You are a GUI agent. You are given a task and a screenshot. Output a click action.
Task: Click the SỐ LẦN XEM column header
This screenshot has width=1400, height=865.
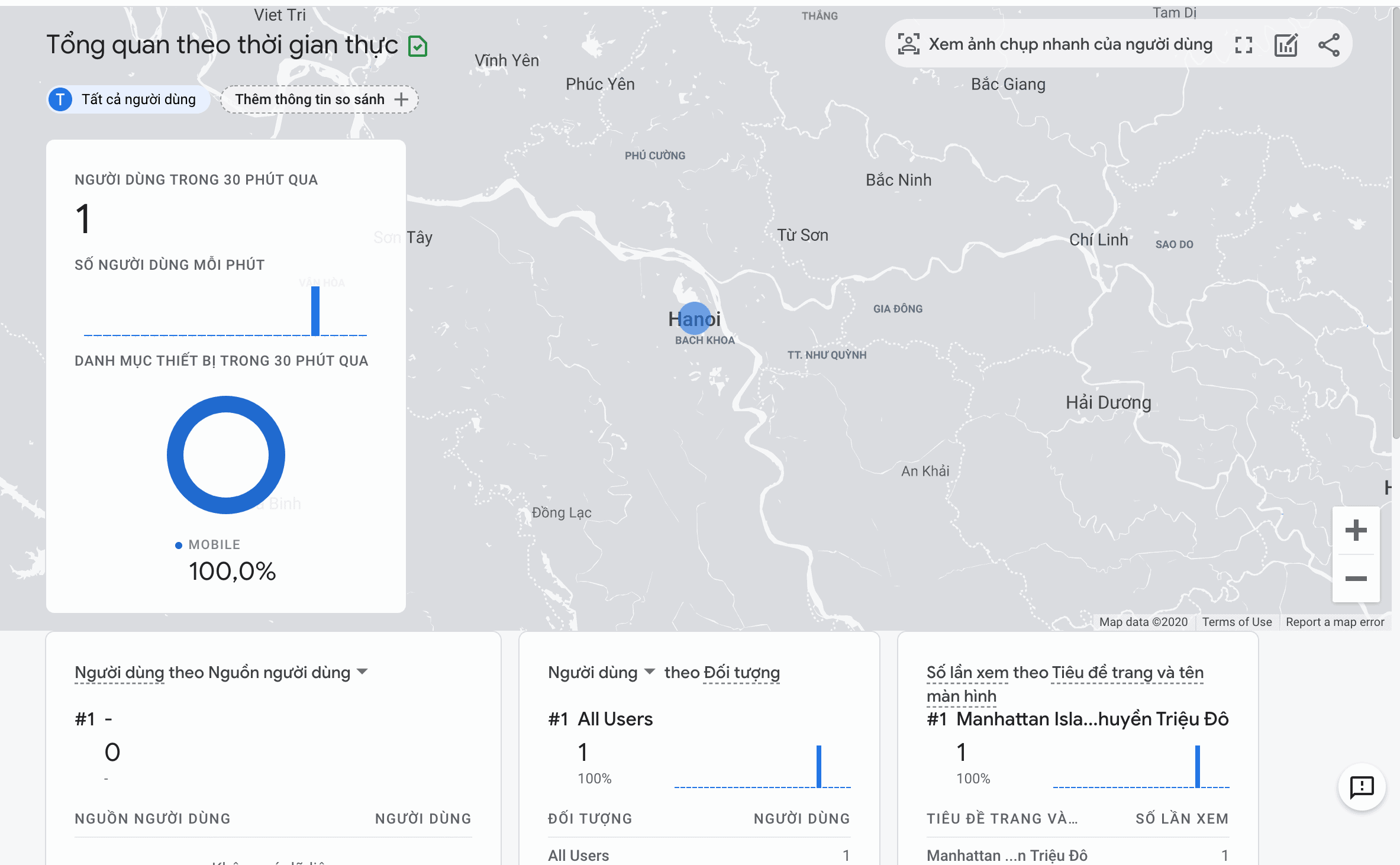coord(1182,819)
